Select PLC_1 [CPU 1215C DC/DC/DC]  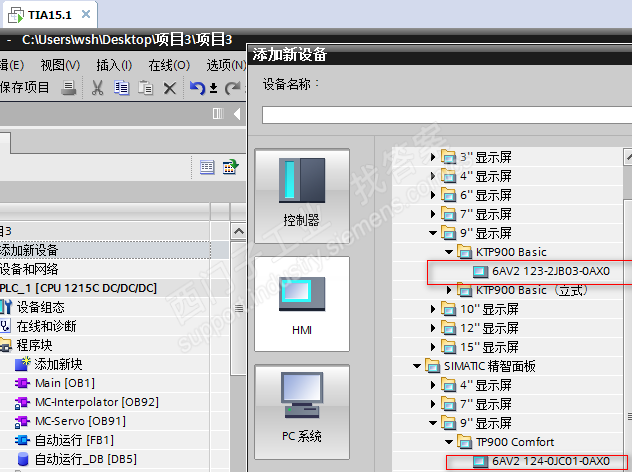79,288
